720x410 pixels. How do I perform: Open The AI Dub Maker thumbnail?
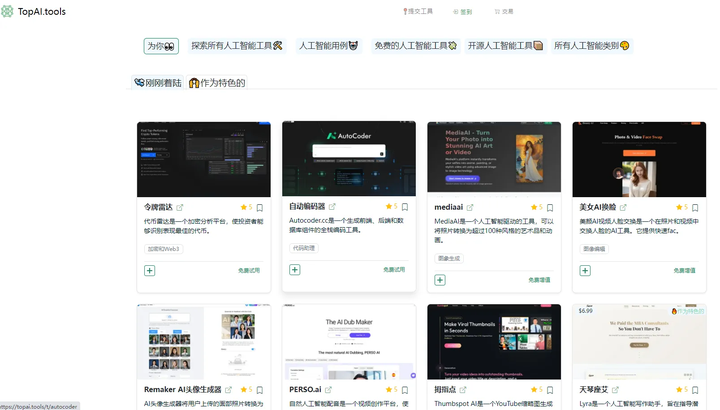(349, 342)
